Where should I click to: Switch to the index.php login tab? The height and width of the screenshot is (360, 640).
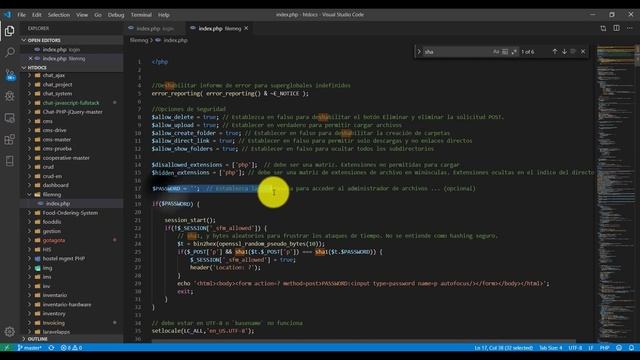coord(155,28)
